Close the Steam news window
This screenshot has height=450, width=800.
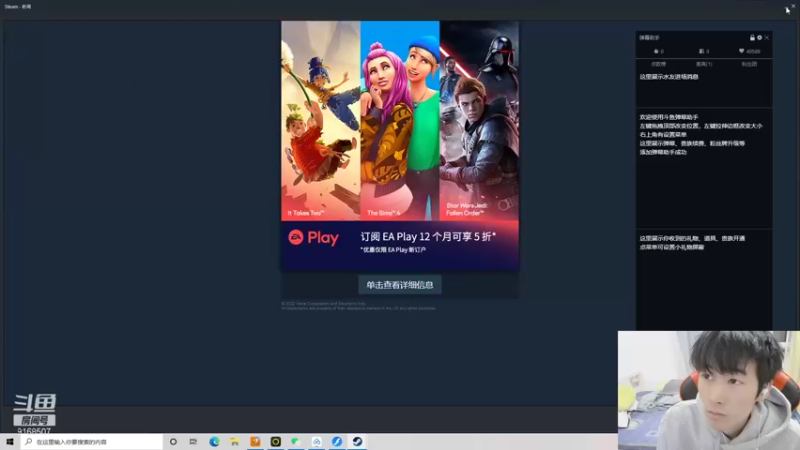[793, 6]
